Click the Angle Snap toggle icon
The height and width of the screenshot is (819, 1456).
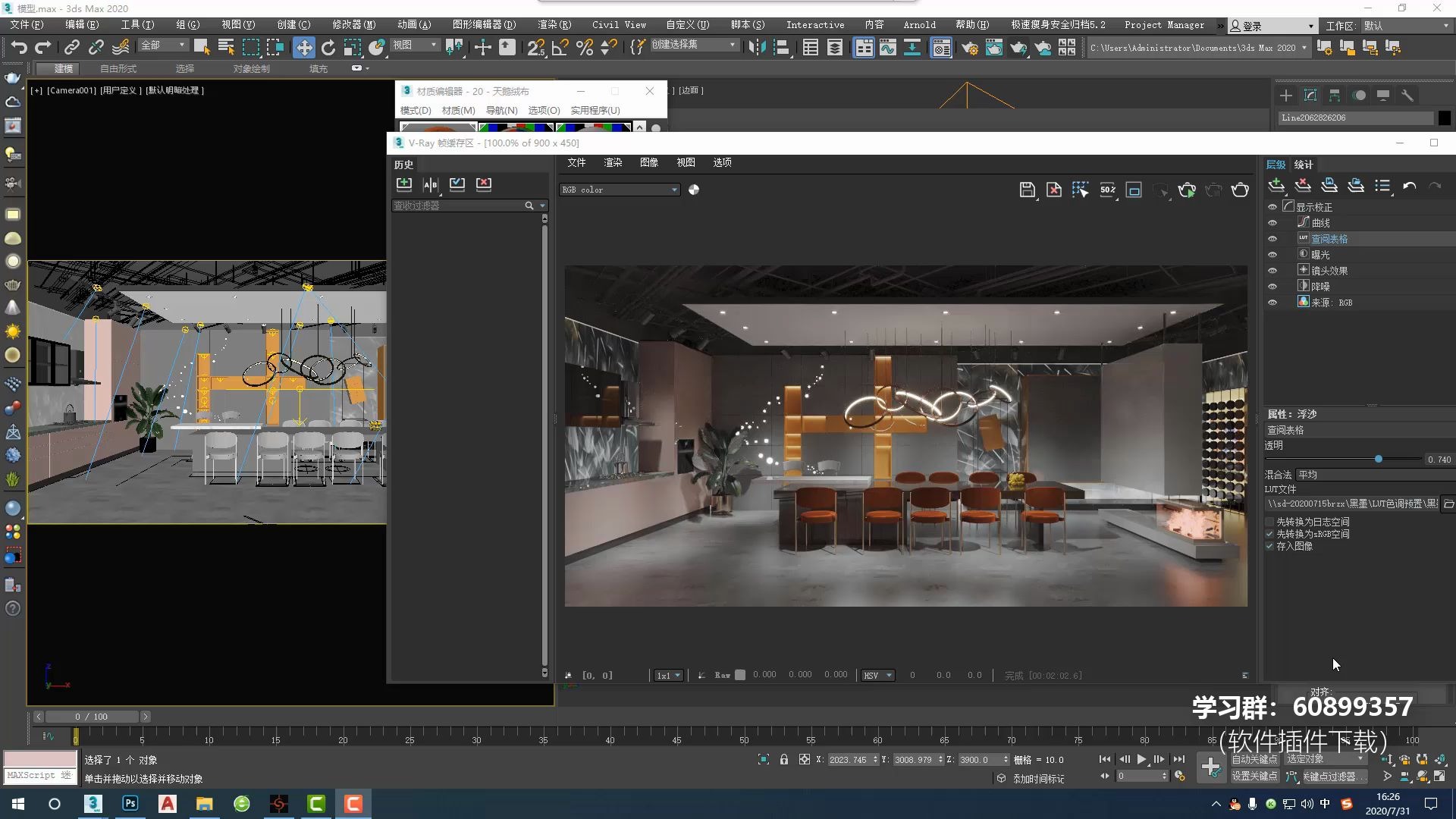pos(560,48)
